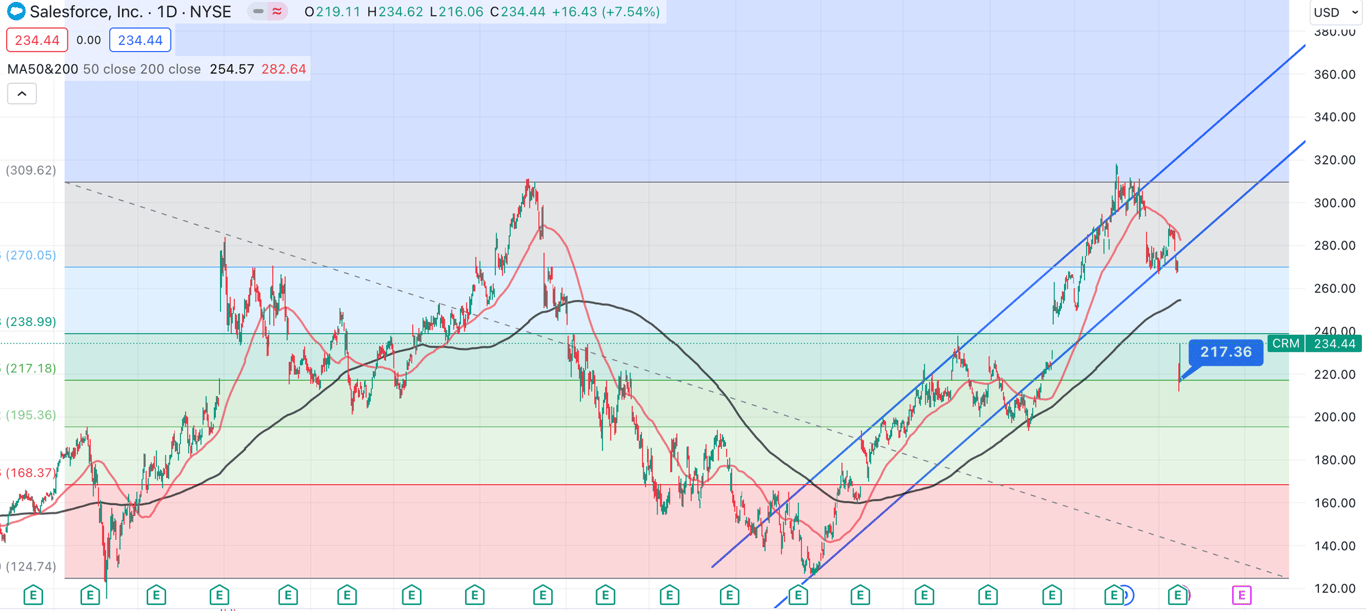This screenshot has width=1366, height=611.
Task: Open the Salesforce, Inc. 1D NYSE symbol title
Action: click(x=130, y=12)
